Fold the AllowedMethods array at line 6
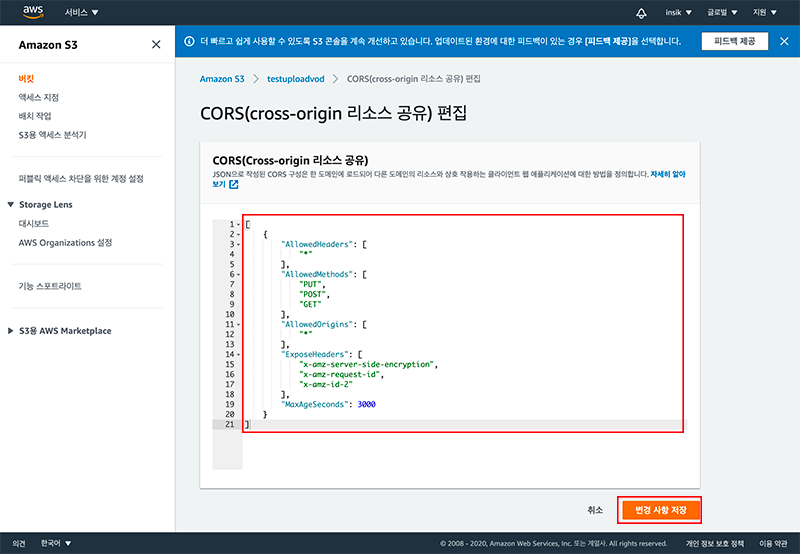The width and height of the screenshot is (800, 554). coord(238,274)
